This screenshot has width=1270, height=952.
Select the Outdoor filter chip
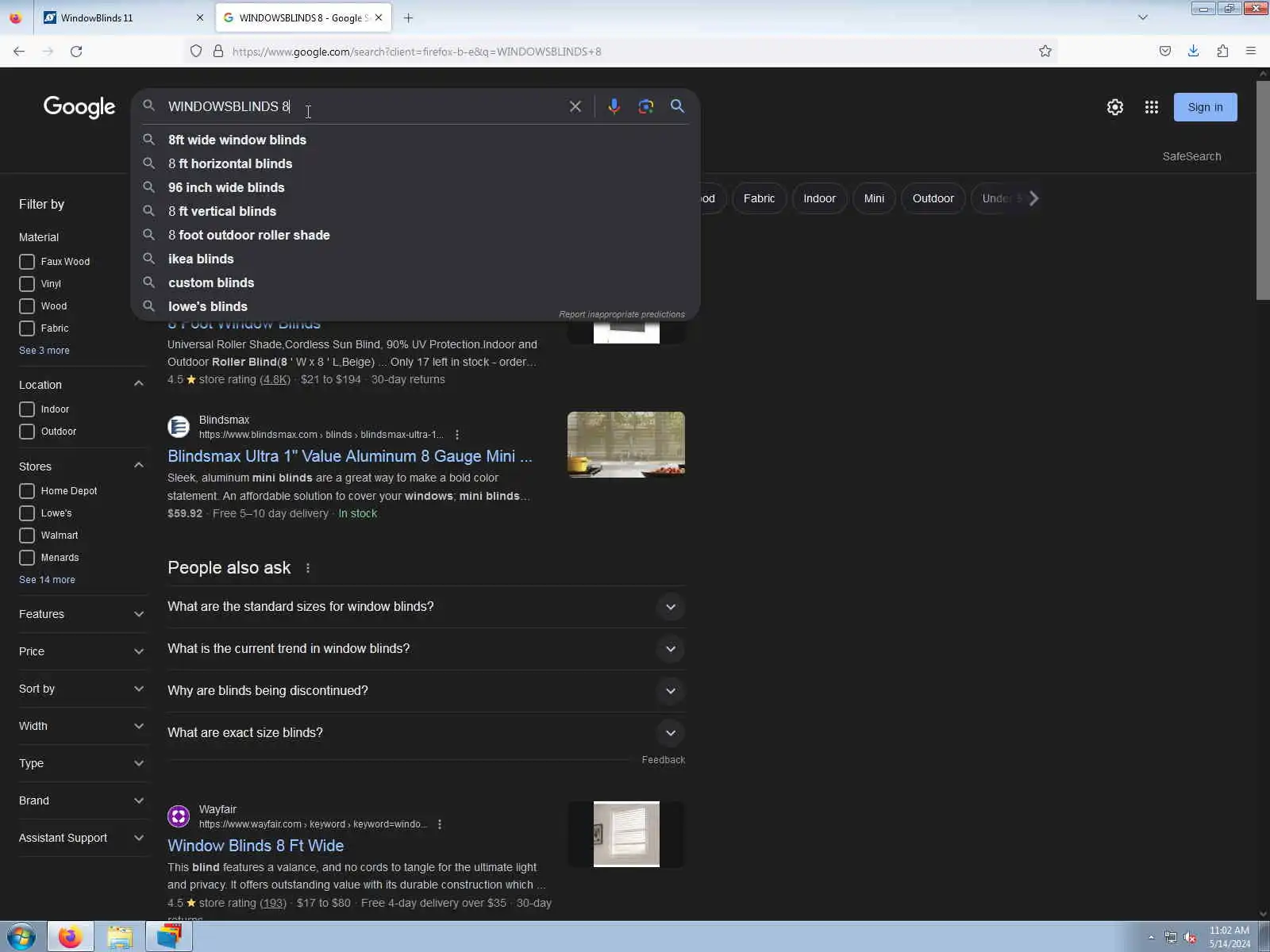point(933,198)
